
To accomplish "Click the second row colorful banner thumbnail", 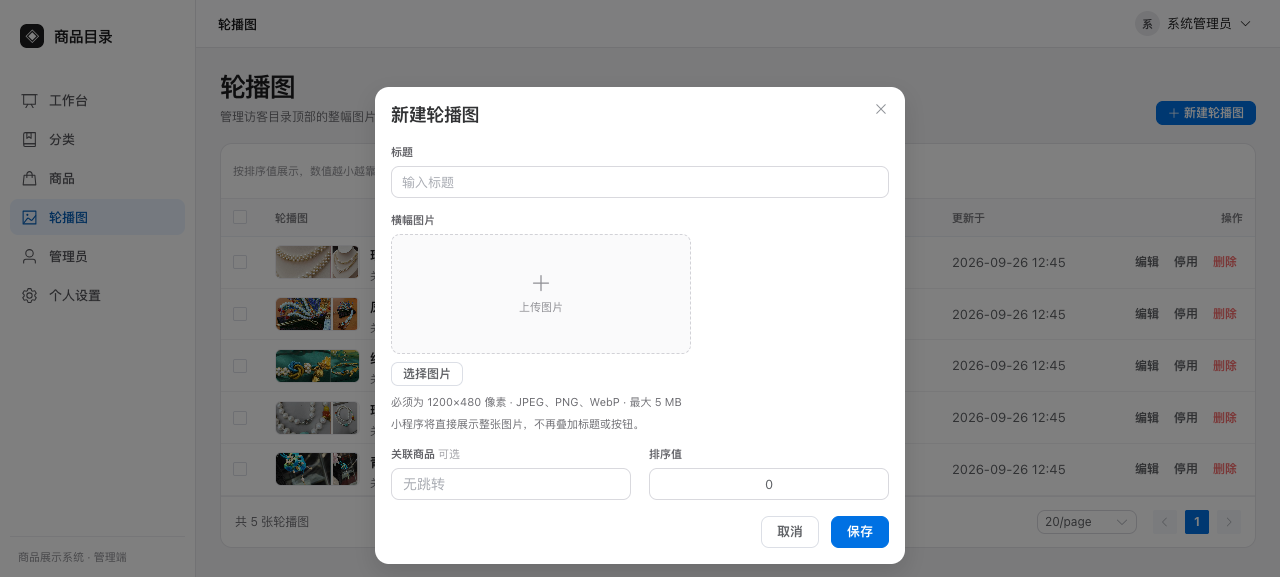I will (x=317, y=314).
